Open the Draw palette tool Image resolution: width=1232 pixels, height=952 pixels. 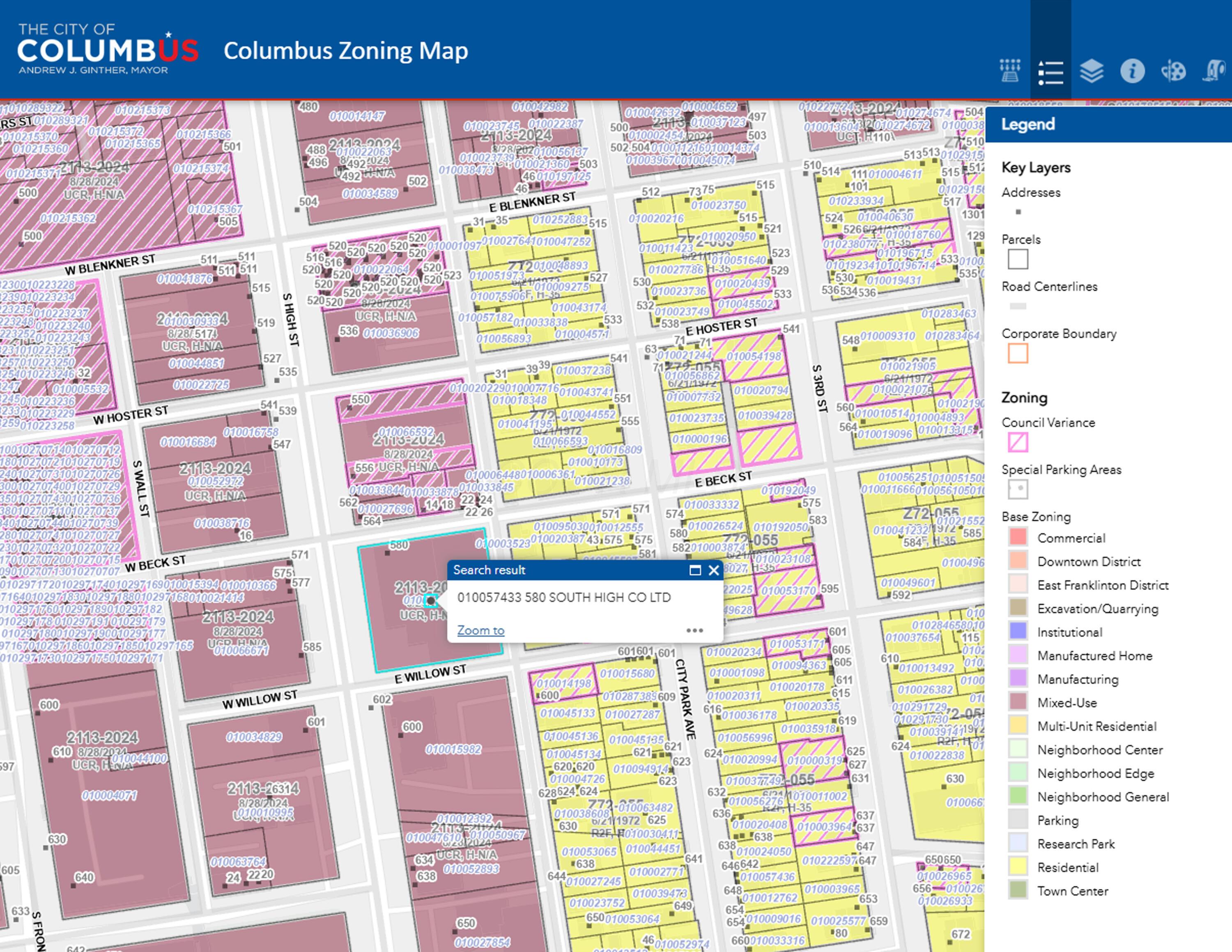1173,71
